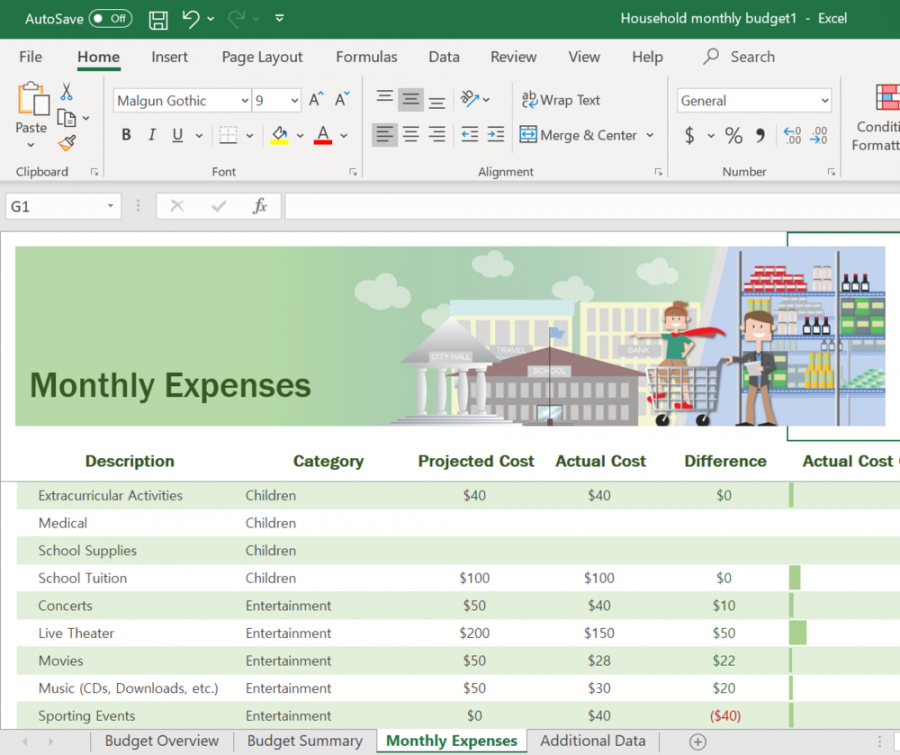This screenshot has width=900, height=755.
Task: Click the Format Painter brush icon
Action: click(66, 144)
